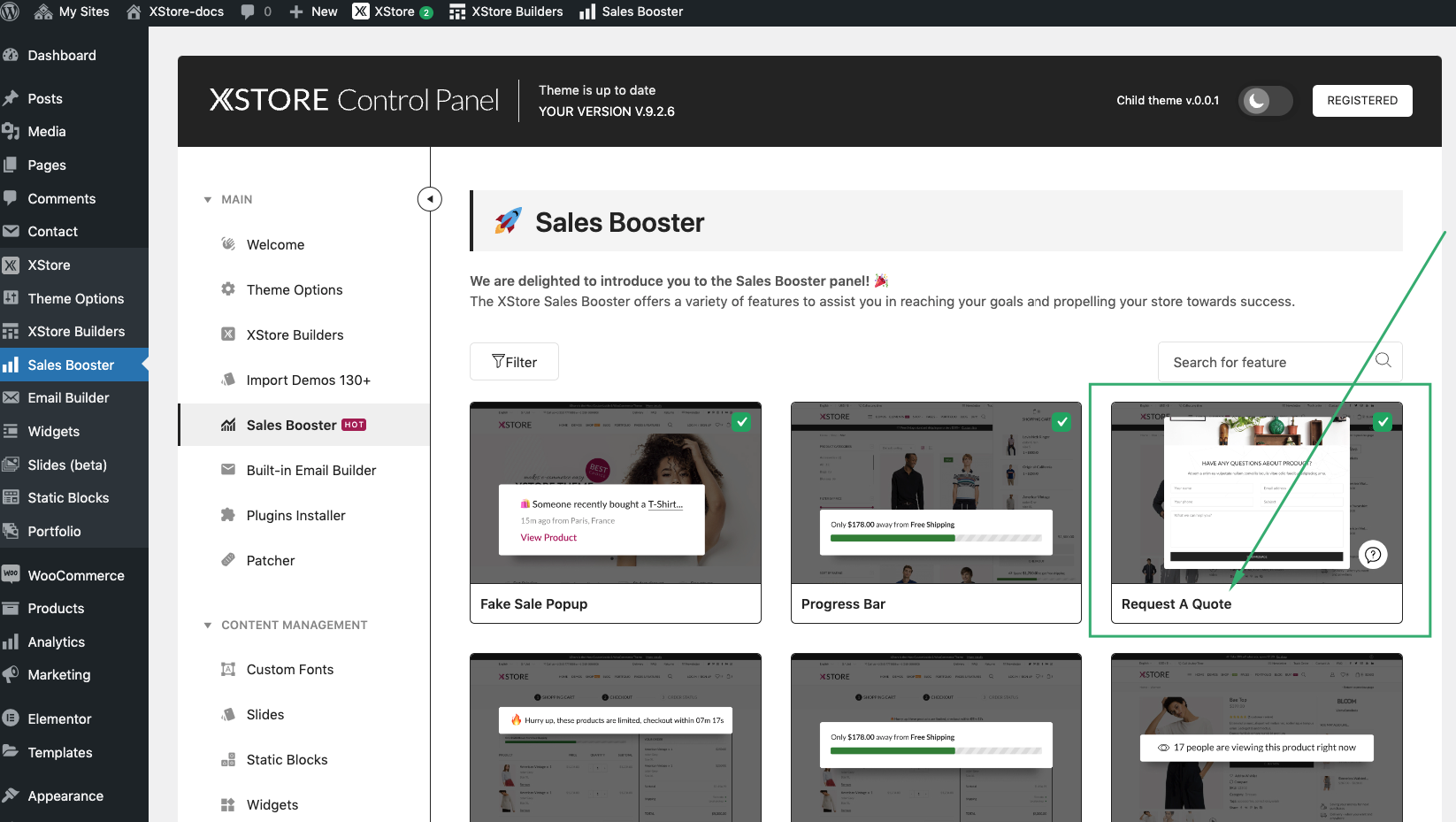Click the REGISTERED button

(x=1362, y=101)
